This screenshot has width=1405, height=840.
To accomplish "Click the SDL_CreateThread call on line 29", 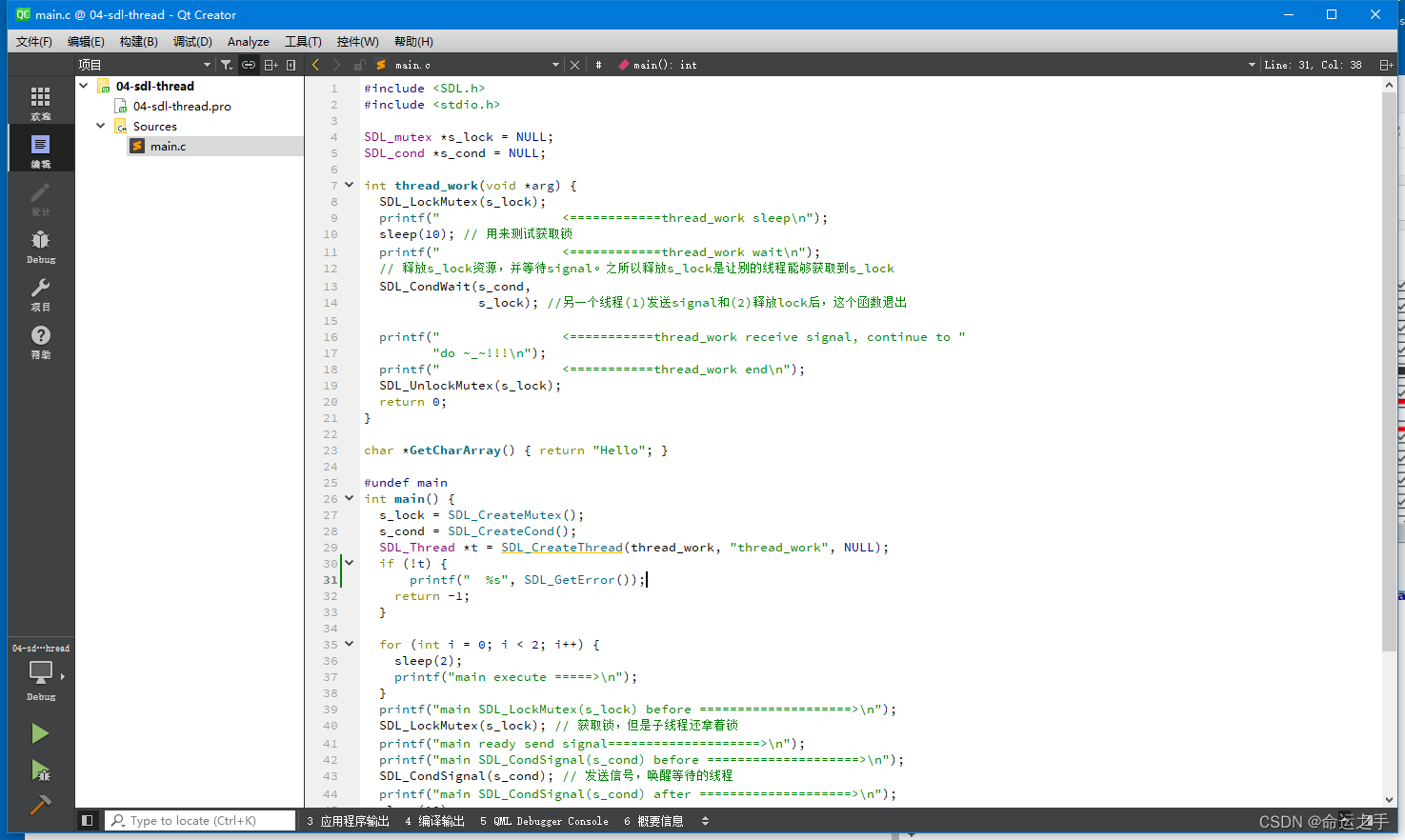I will coord(562,547).
